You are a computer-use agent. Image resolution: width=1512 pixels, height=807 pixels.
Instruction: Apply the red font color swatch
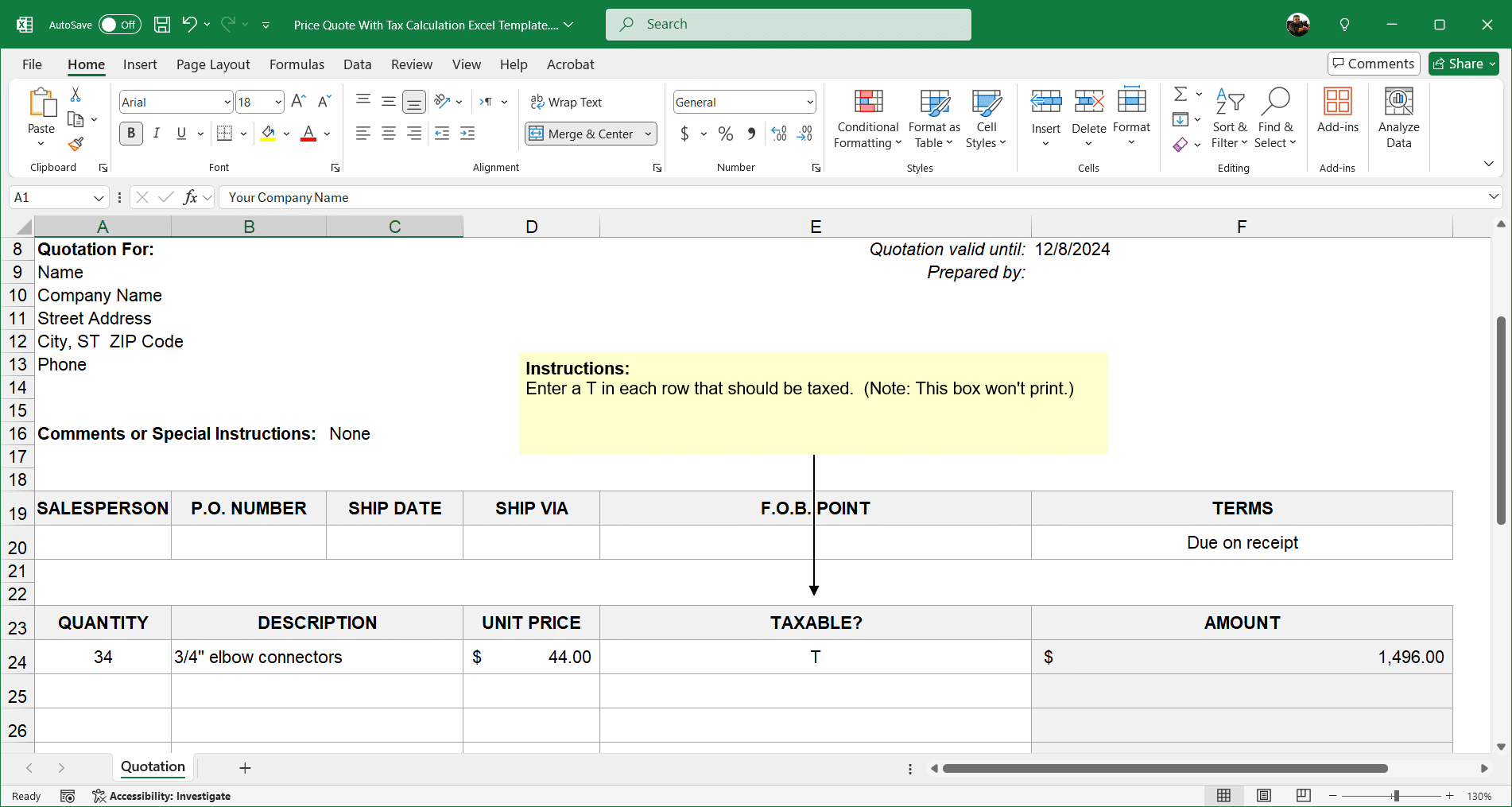307,142
